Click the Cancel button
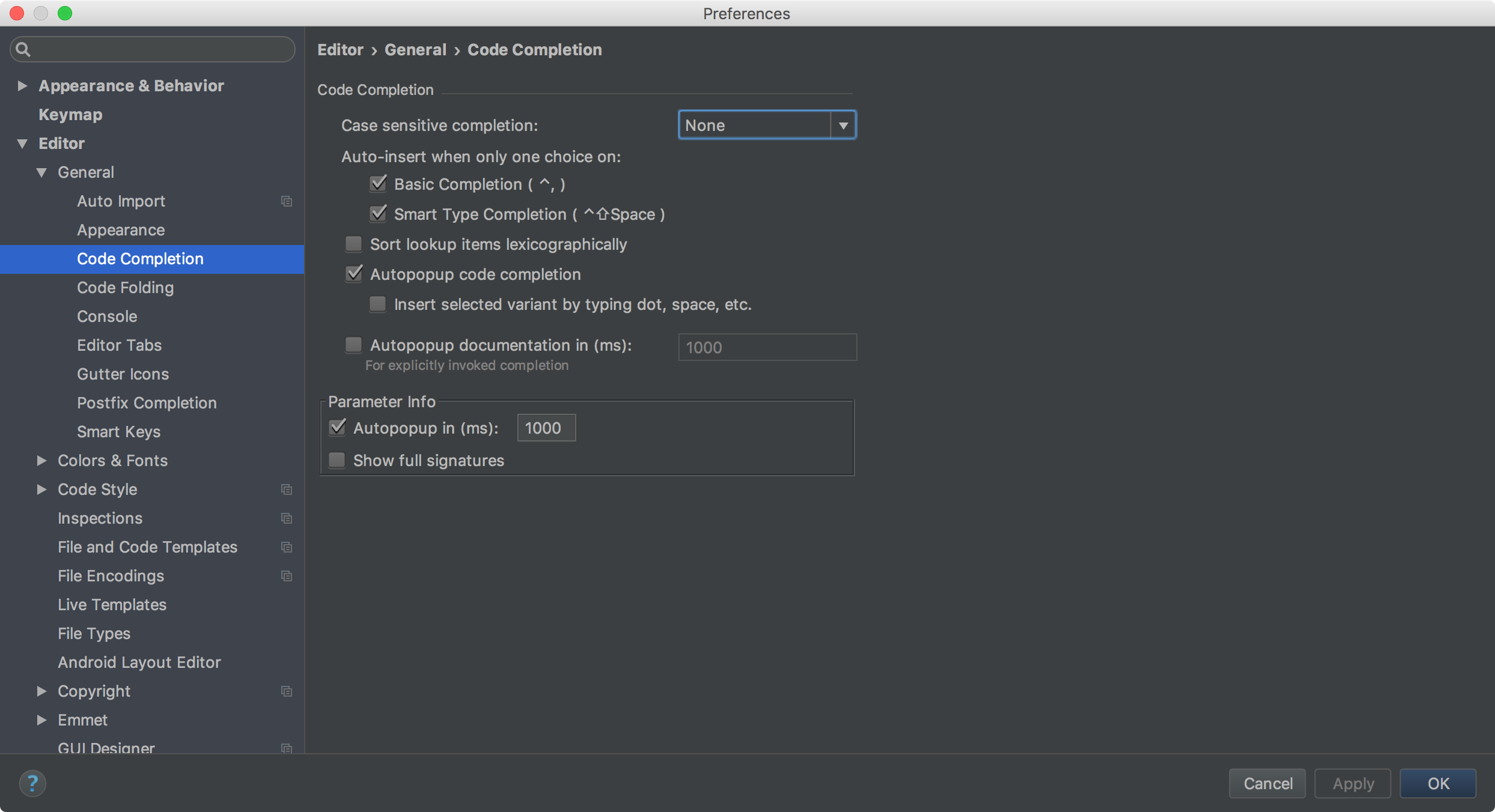 point(1267,783)
